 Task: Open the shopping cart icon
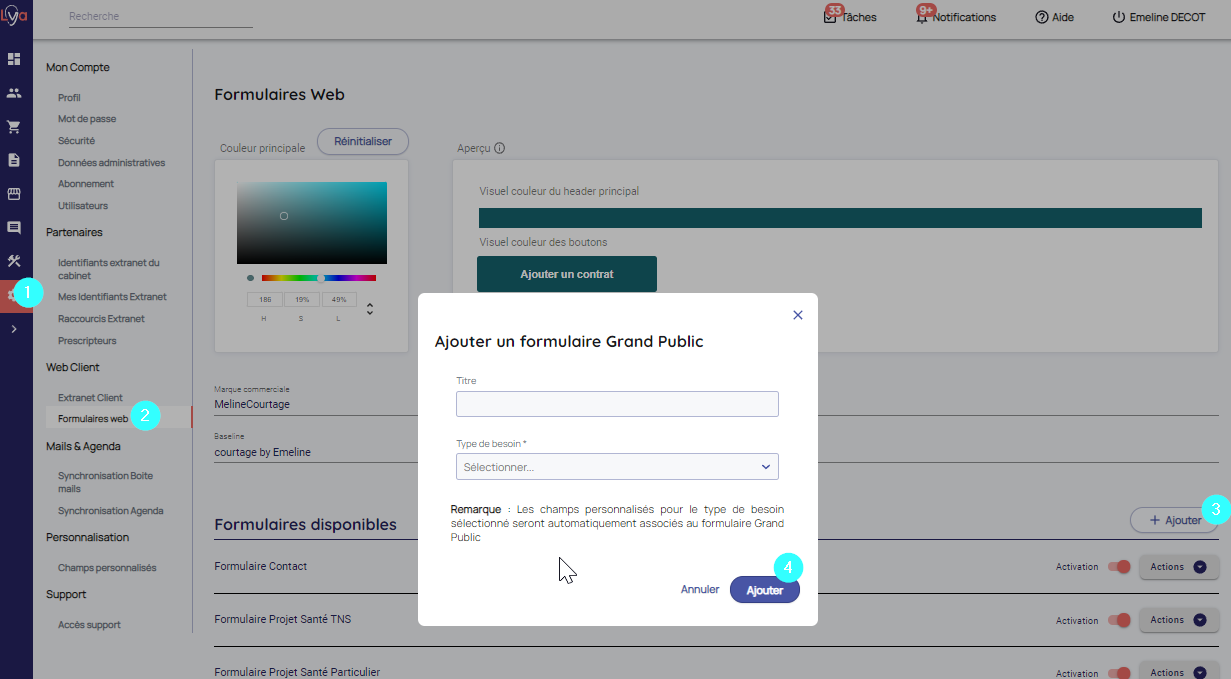point(14,127)
